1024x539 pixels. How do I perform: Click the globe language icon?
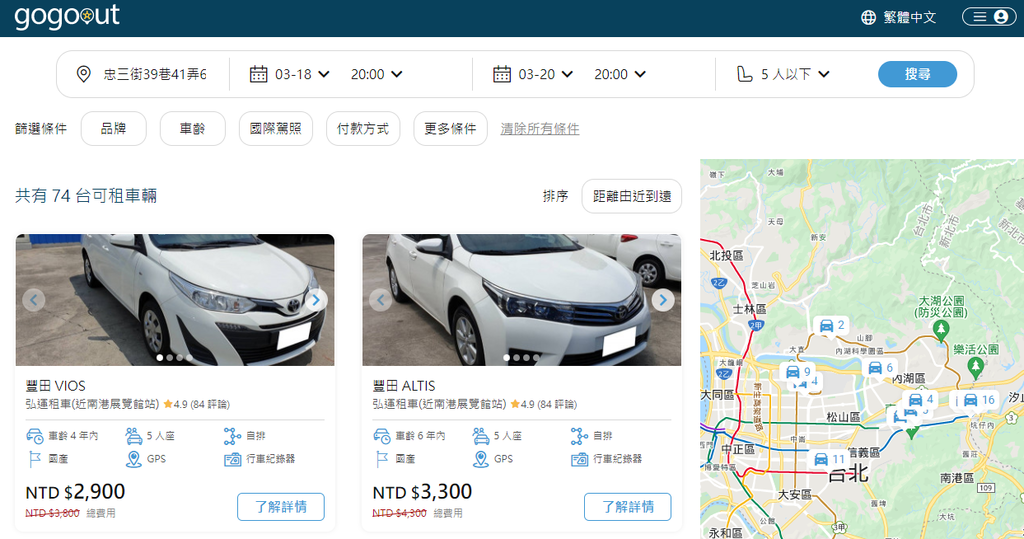[x=868, y=18]
